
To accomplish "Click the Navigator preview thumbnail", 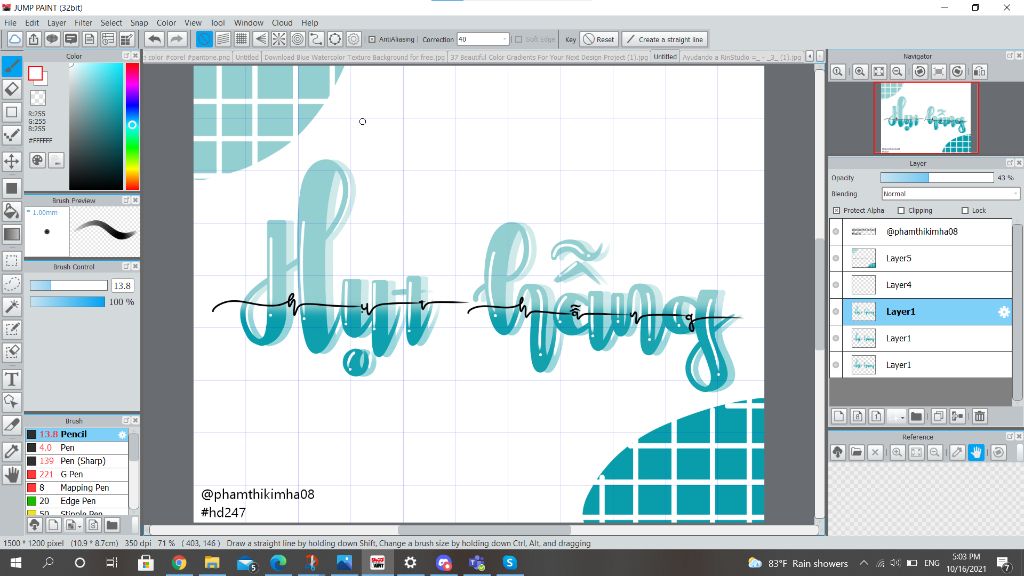I will pyautogui.click(x=926, y=118).
